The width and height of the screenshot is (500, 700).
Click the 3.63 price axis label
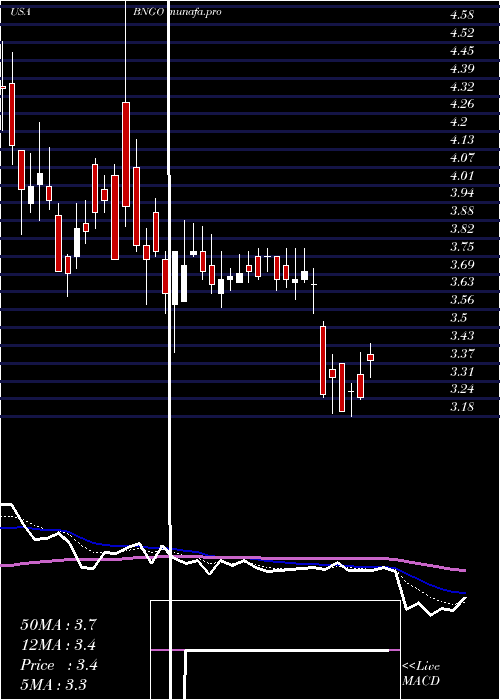tap(462, 282)
